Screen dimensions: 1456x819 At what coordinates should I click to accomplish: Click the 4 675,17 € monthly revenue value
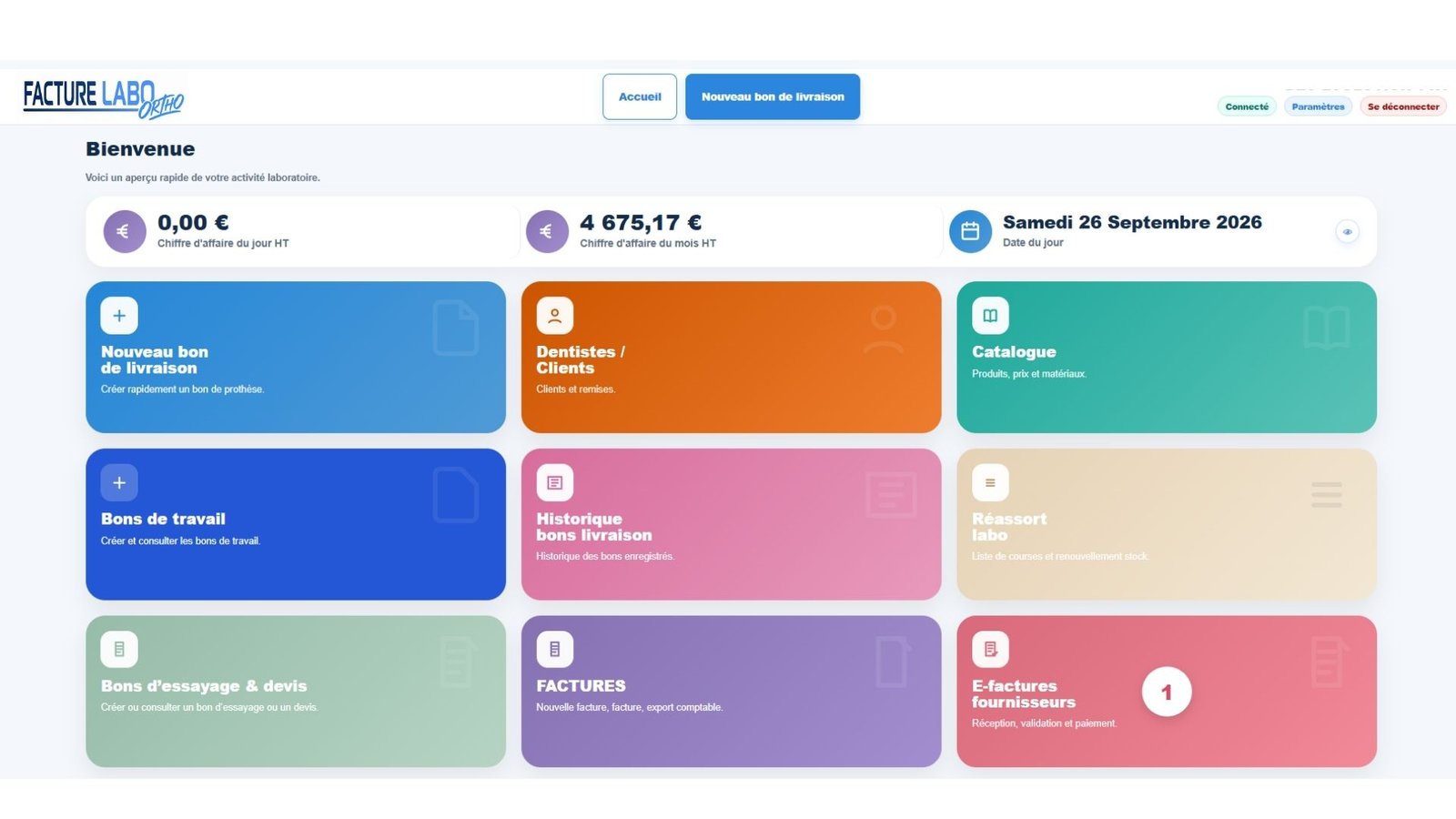pos(641,223)
